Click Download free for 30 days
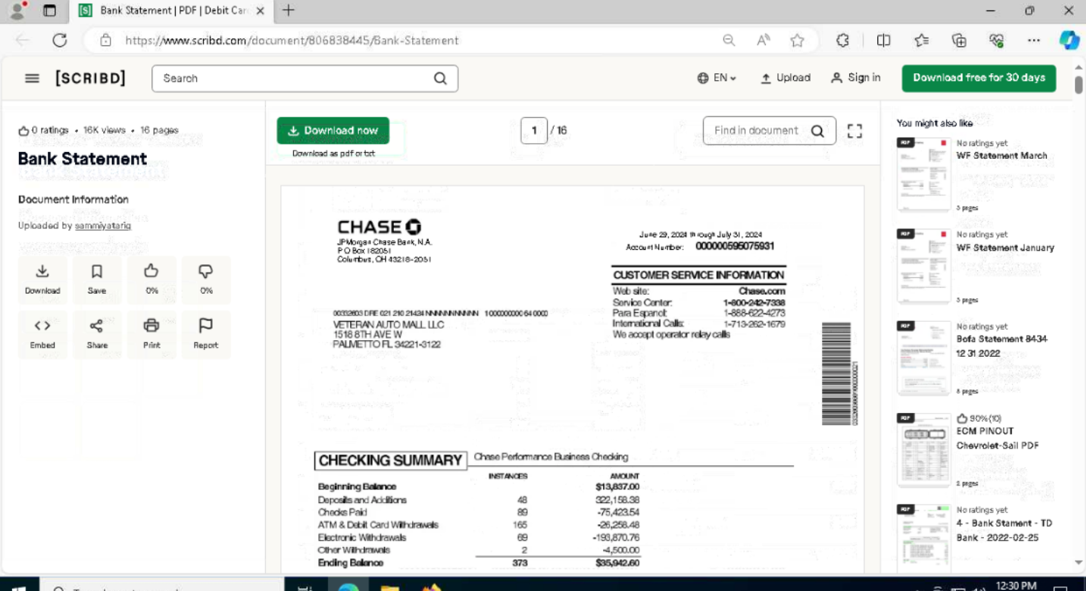 [978, 78]
